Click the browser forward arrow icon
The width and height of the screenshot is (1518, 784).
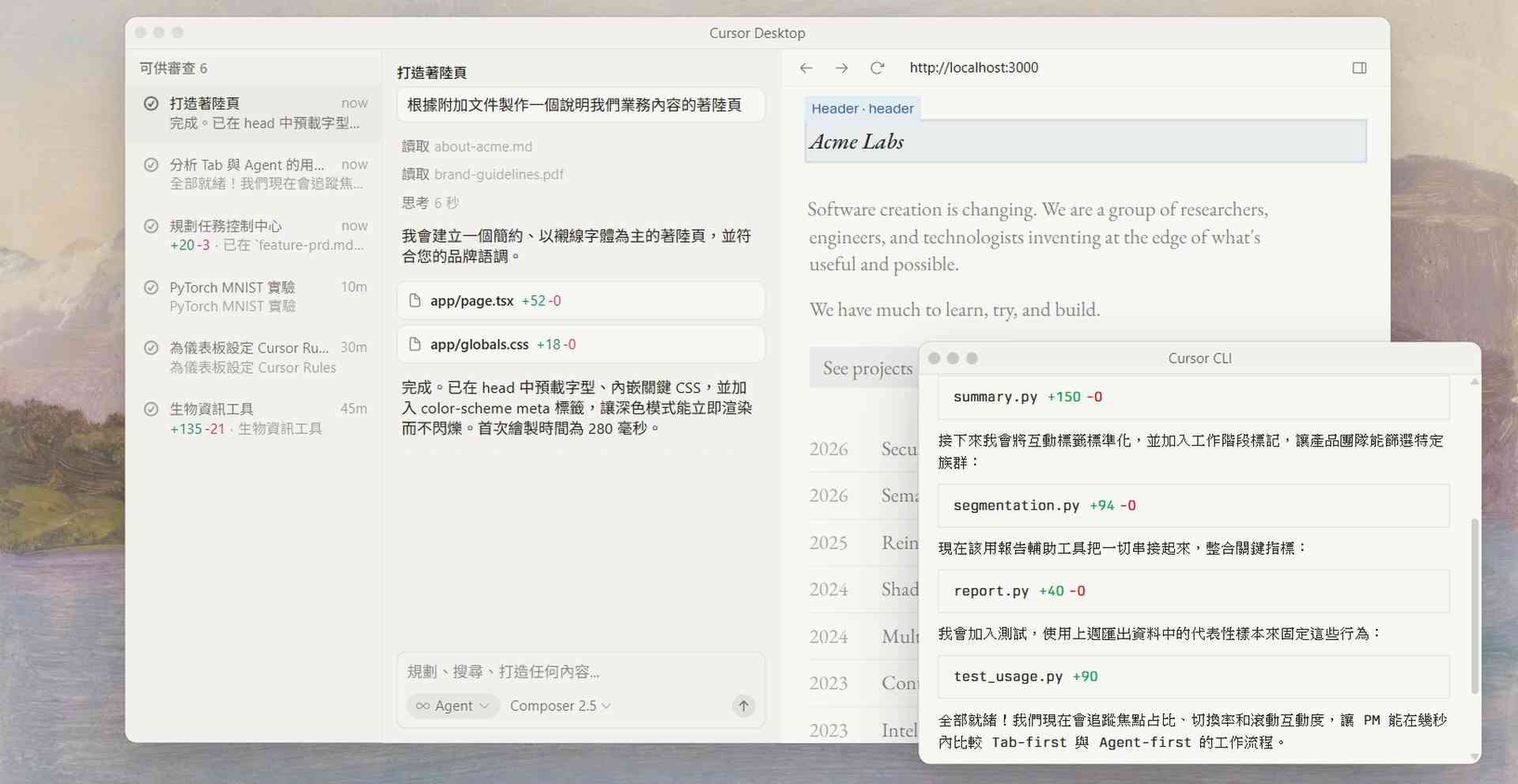(841, 68)
